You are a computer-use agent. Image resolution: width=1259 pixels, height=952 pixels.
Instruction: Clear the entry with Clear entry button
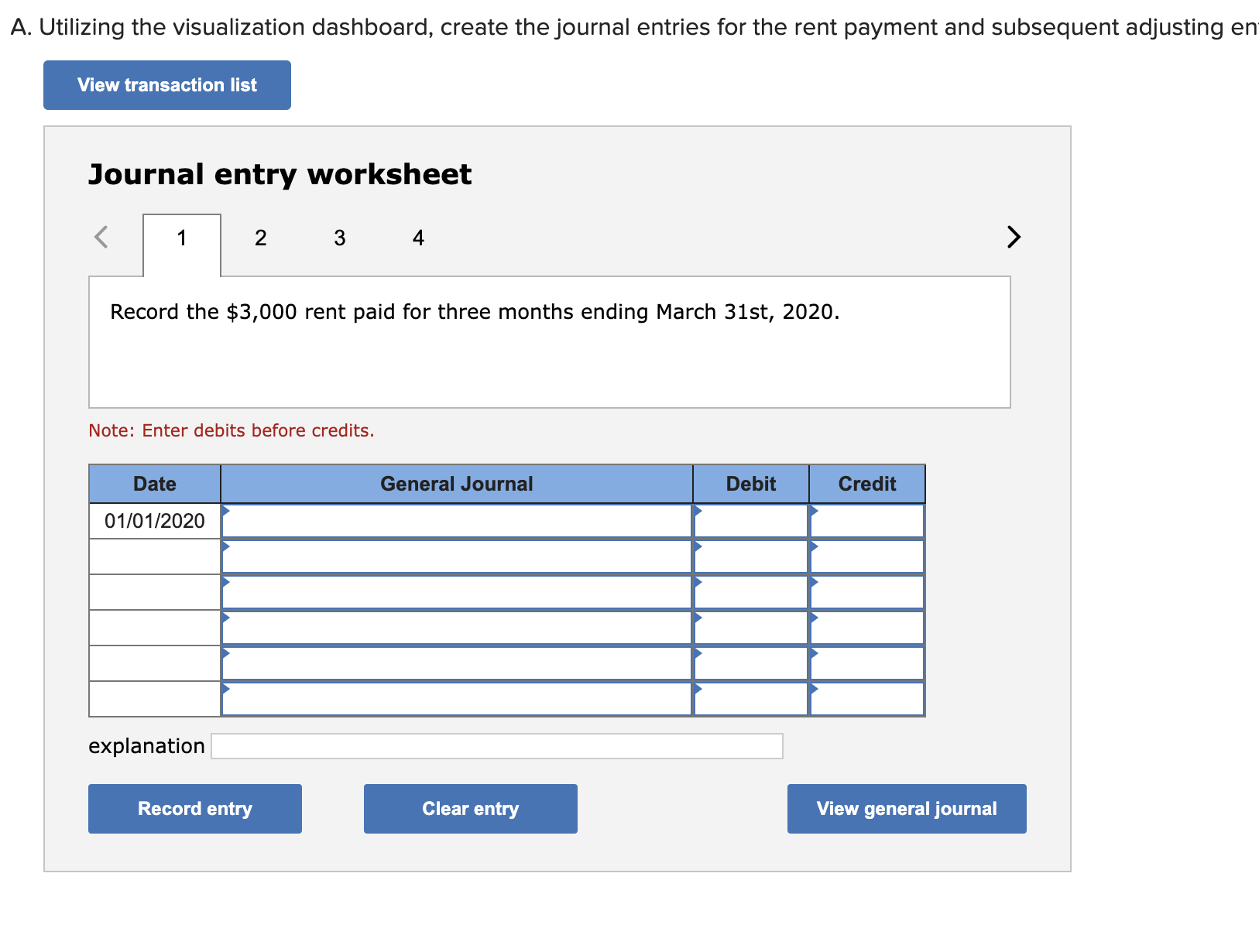pyautogui.click(x=470, y=808)
